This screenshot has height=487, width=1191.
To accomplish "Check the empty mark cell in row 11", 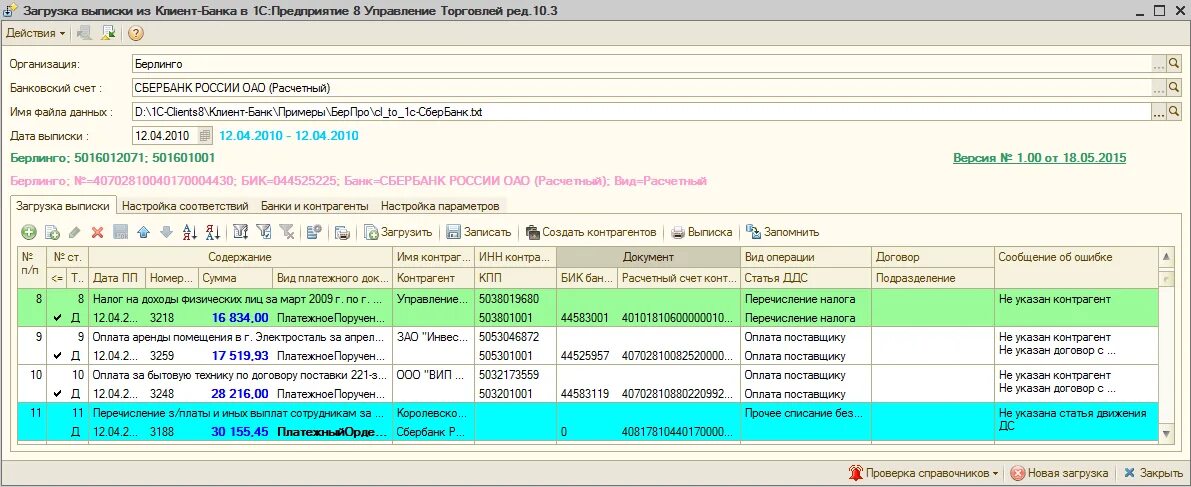I will point(58,432).
